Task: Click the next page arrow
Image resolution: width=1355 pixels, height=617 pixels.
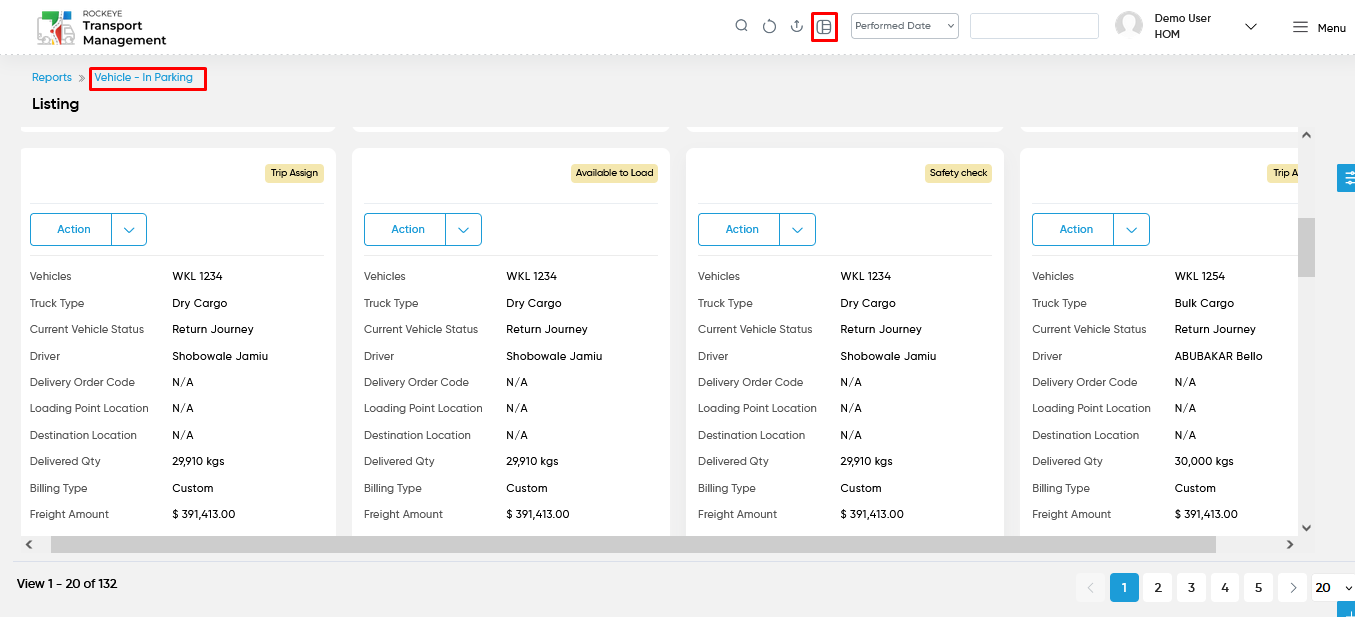Action: [1293, 587]
